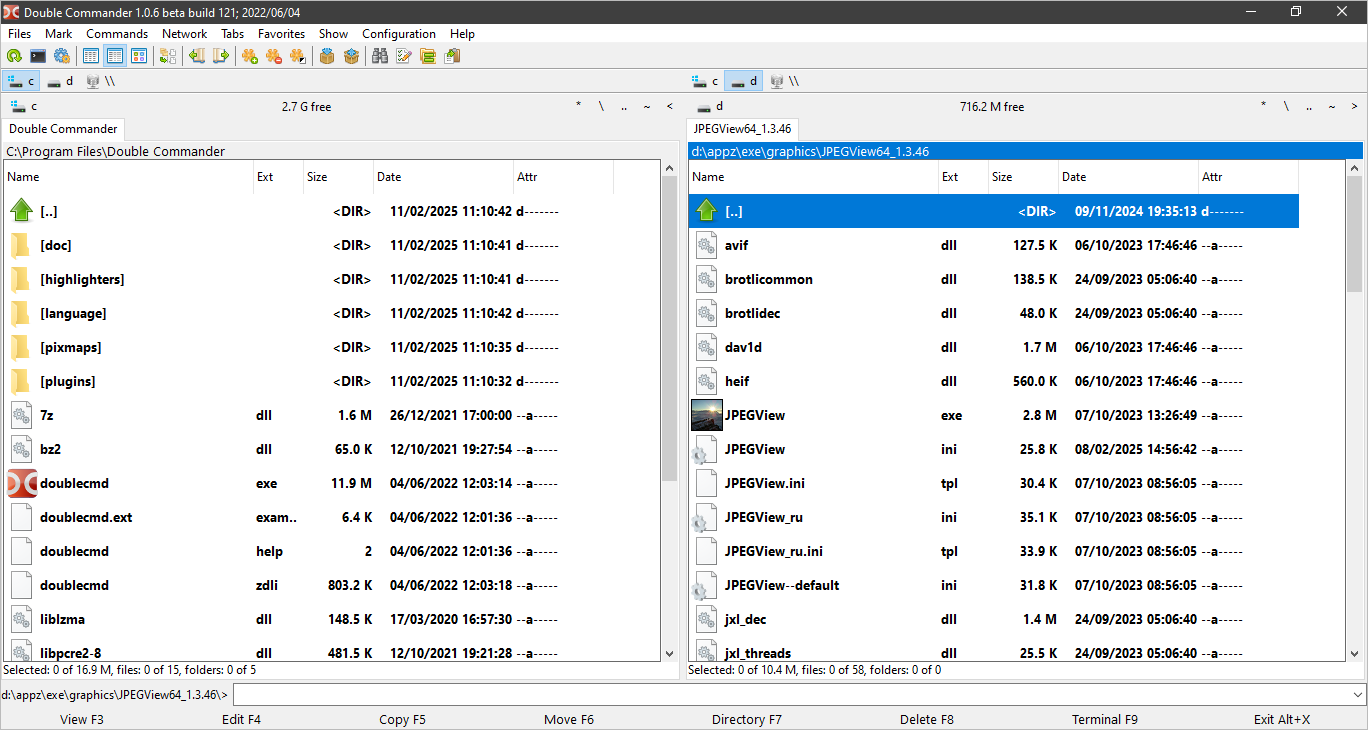The width and height of the screenshot is (1368, 730).
Task: Open the Favorites menu
Action: [281, 33]
